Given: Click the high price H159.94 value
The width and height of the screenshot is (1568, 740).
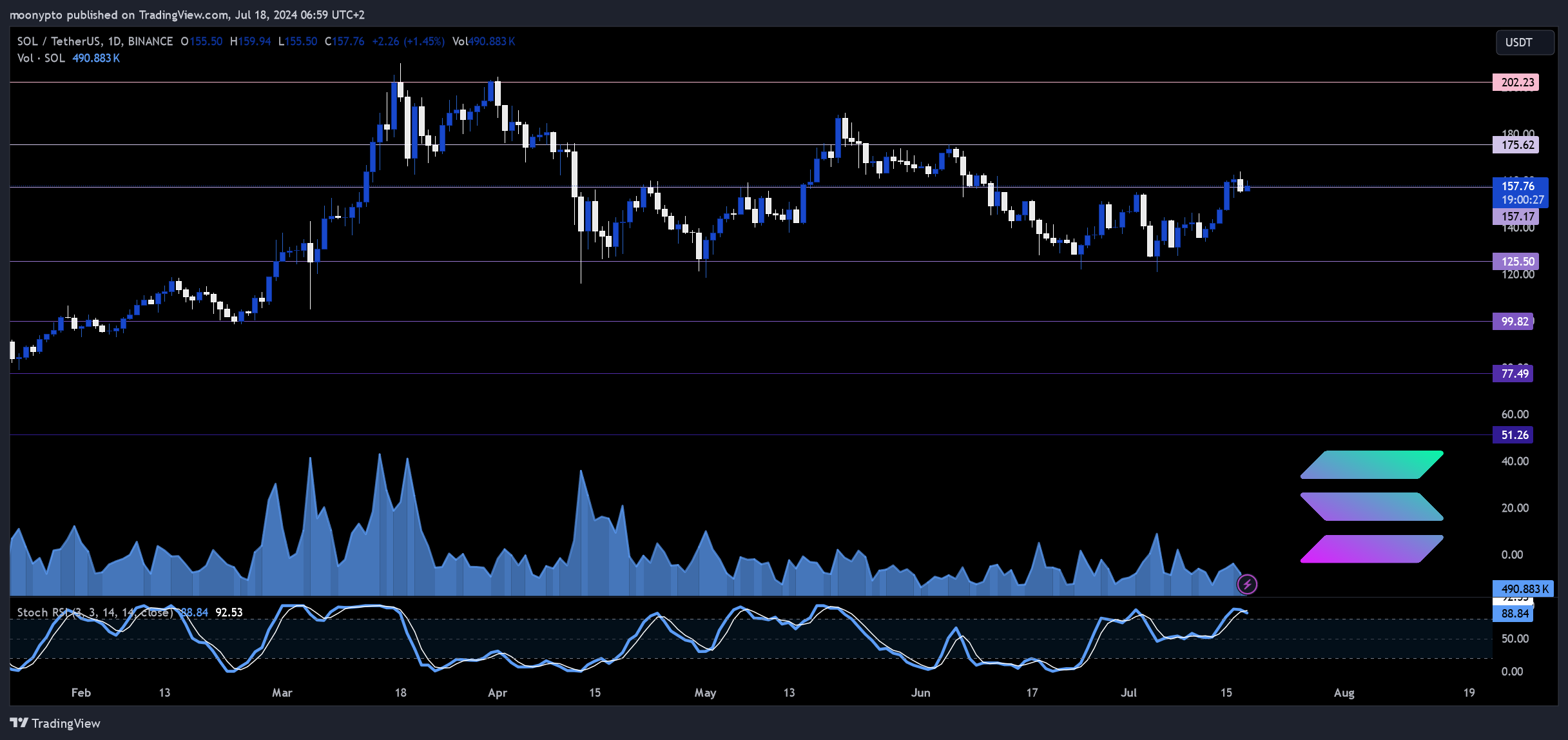Looking at the screenshot, I should [250, 41].
